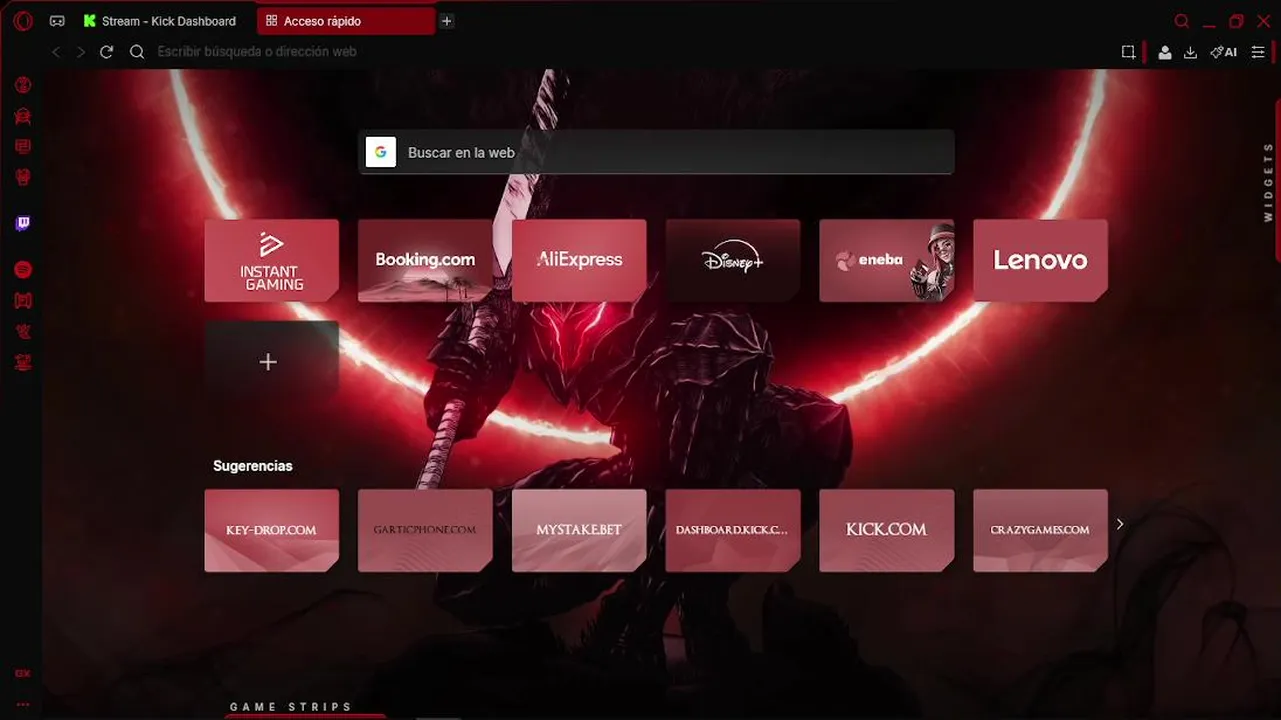Open the Instant Gaming speed dial
The width and height of the screenshot is (1281, 720).
[x=272, y=261]
